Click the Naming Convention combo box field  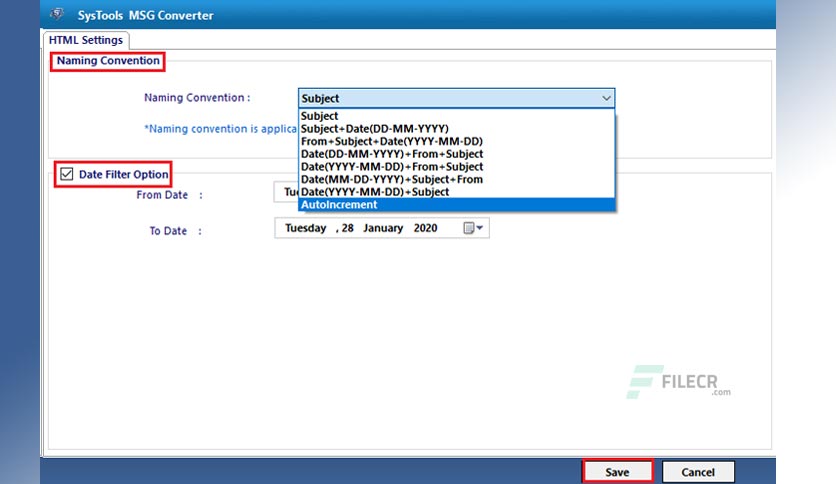(x=456, y=98)
